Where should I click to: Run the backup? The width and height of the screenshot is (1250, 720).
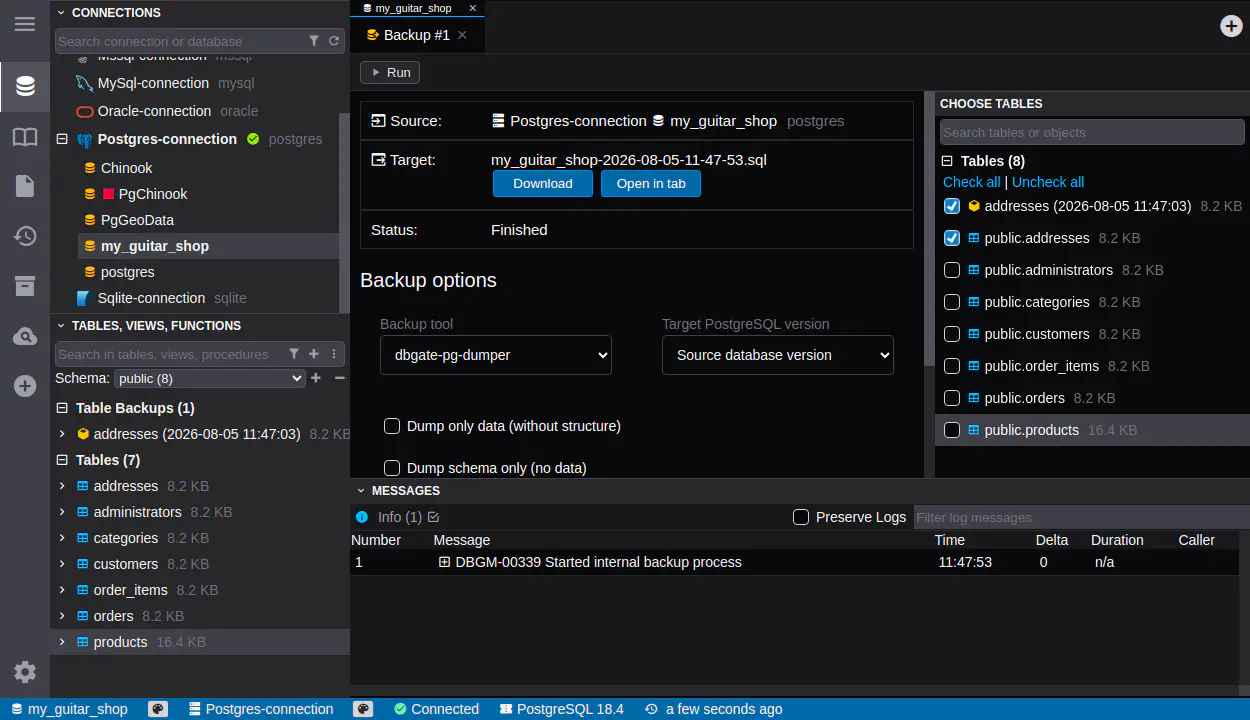coord(390,72)
